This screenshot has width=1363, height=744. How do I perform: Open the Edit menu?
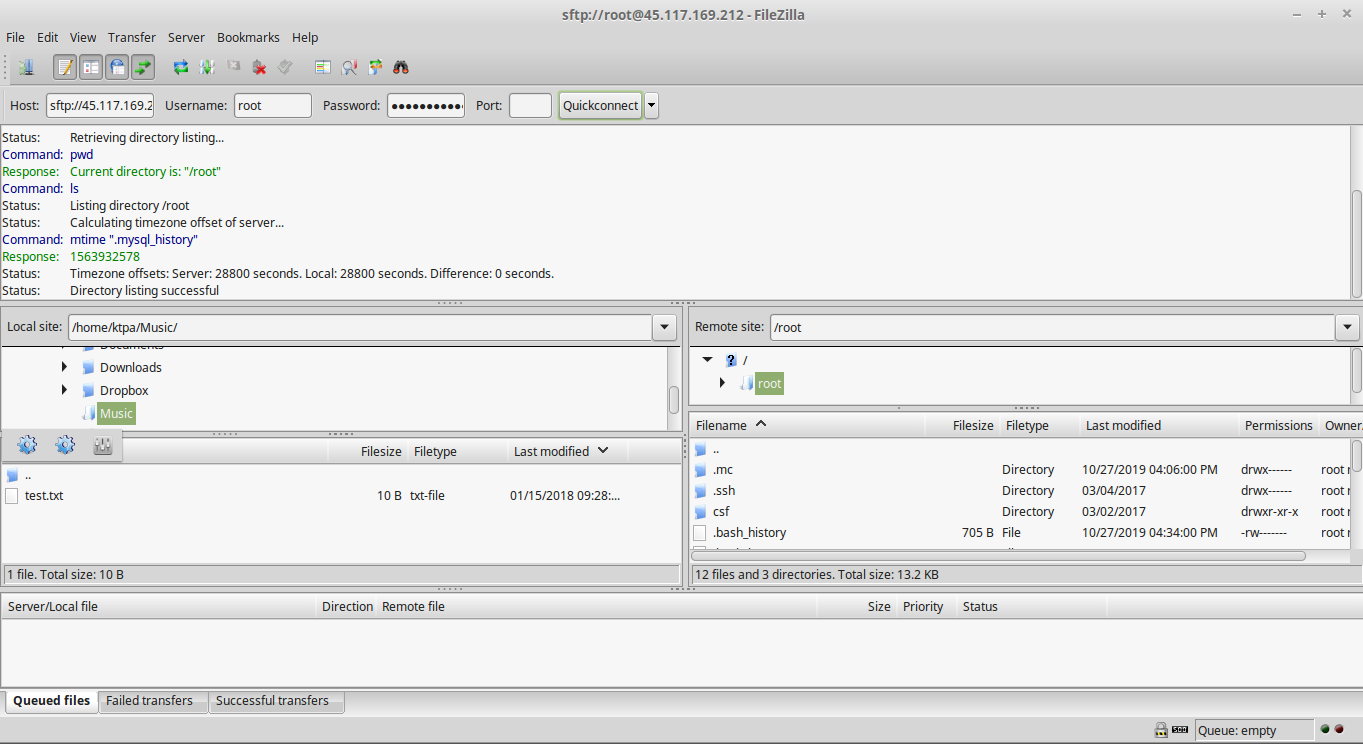pyautogui.click(x=47, y=37)
